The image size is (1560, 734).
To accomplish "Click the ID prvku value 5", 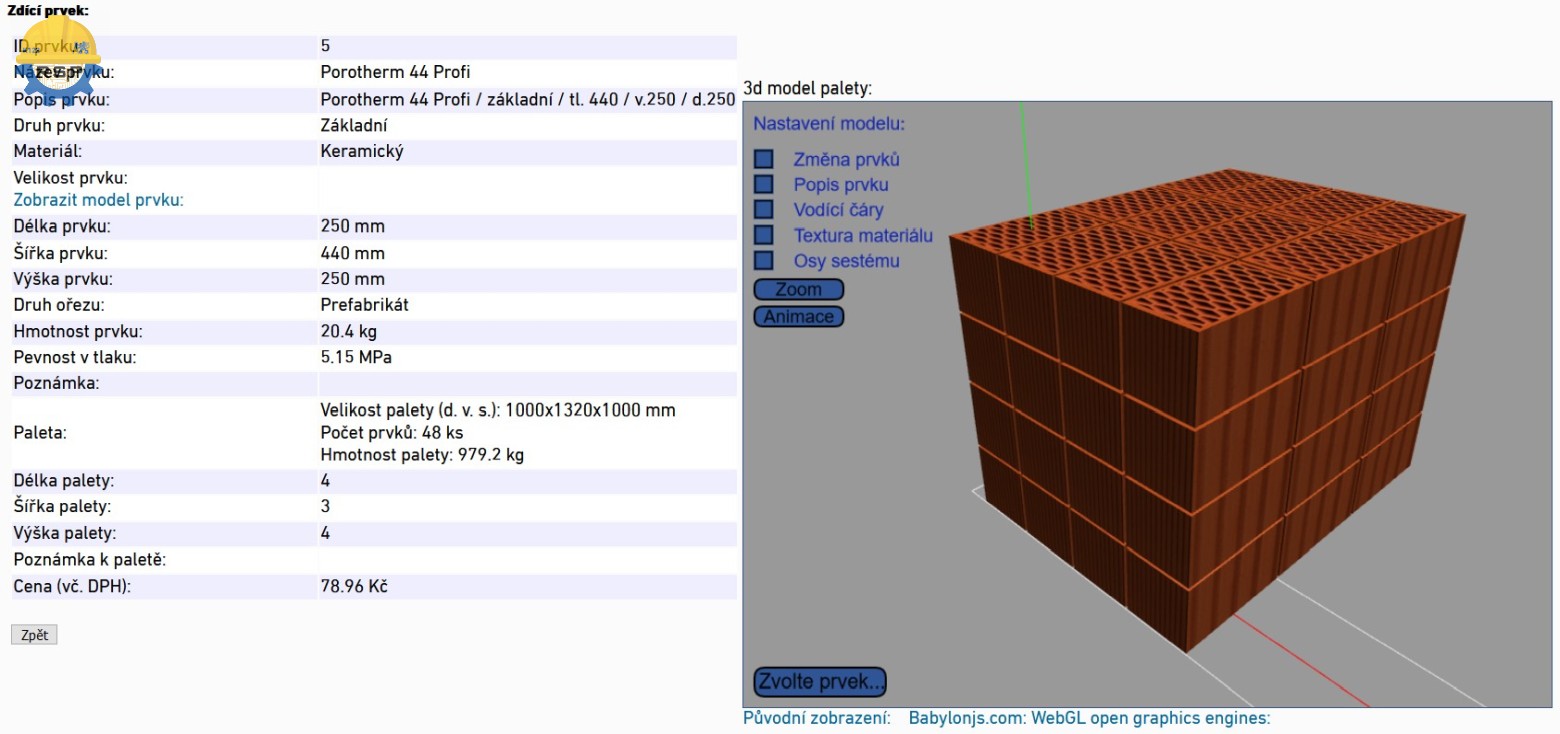I will 325,46.
